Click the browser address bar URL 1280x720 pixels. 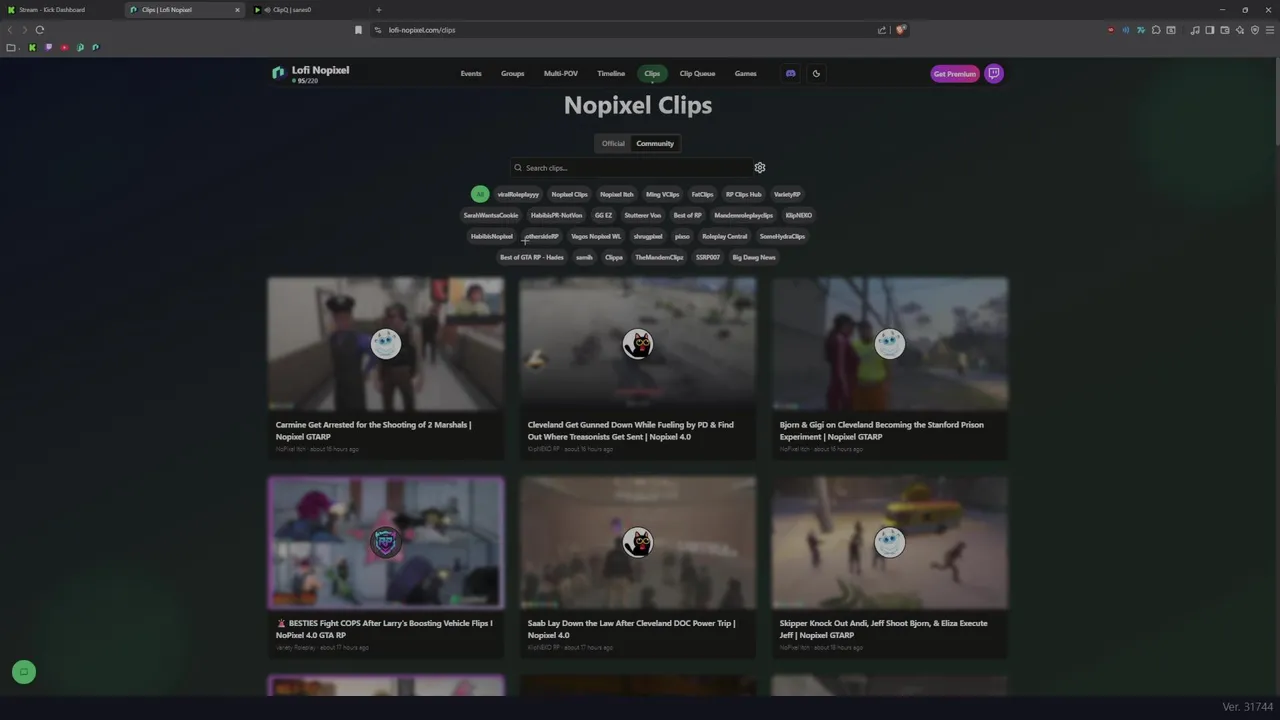pyautogui.click(x=421, y=30)
